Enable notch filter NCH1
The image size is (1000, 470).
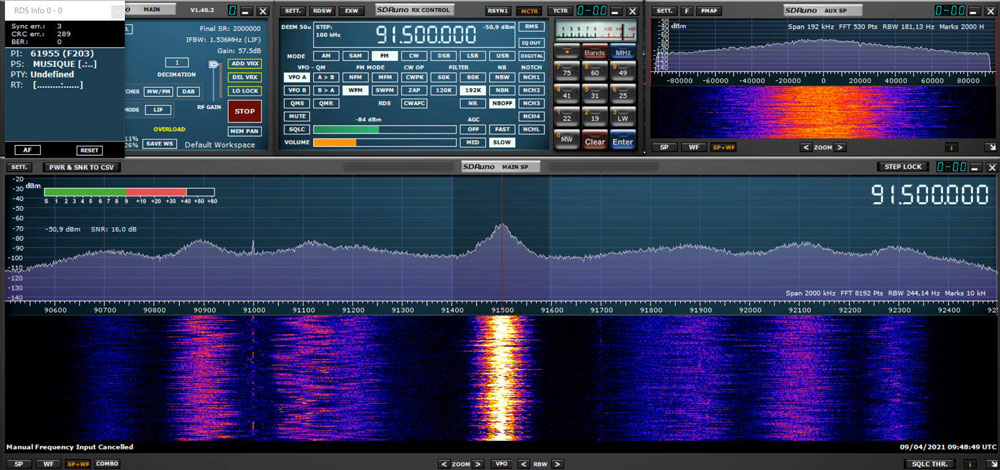[x=532, y=77]
